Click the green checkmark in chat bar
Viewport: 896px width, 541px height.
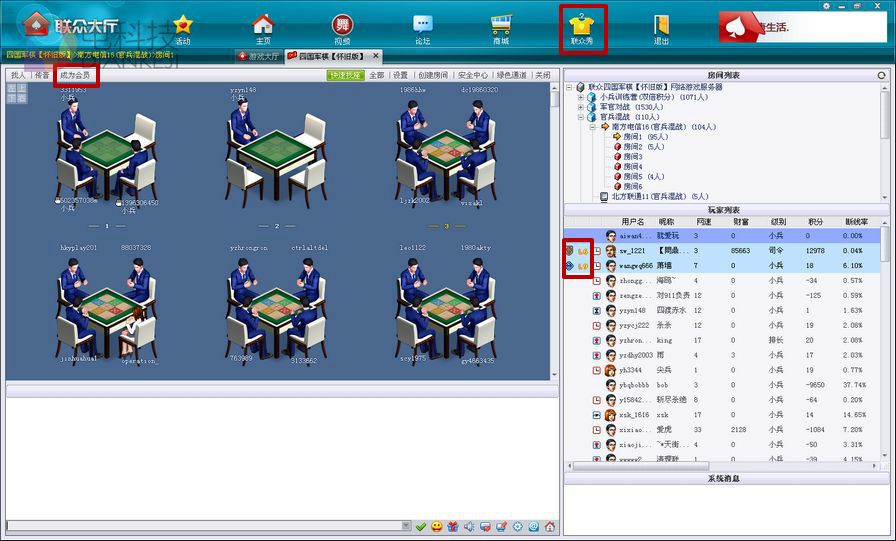pos(421,526)
